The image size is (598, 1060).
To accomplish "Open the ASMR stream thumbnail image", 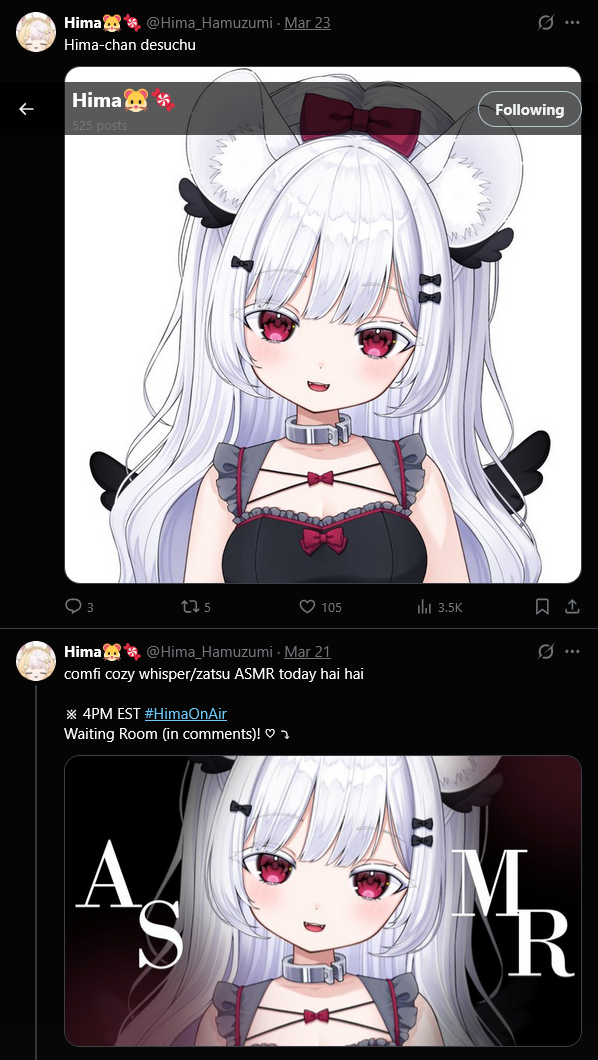I will pos(323,900).
